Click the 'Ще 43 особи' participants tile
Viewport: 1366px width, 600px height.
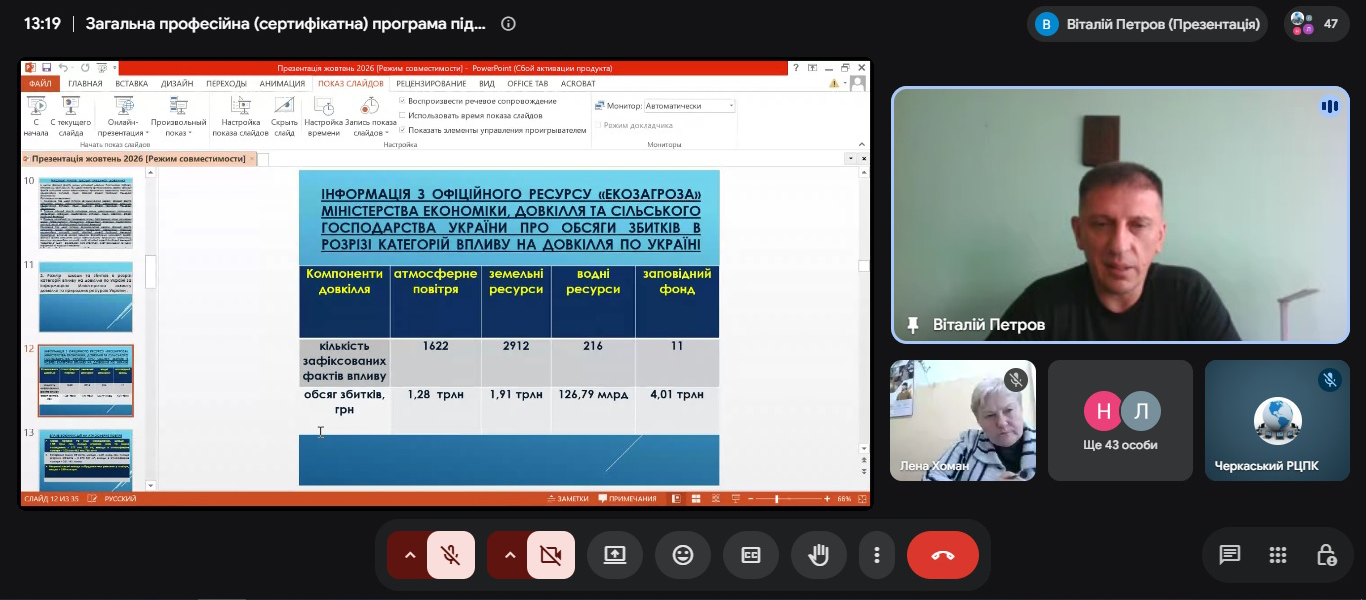(x=1121, y=420)
